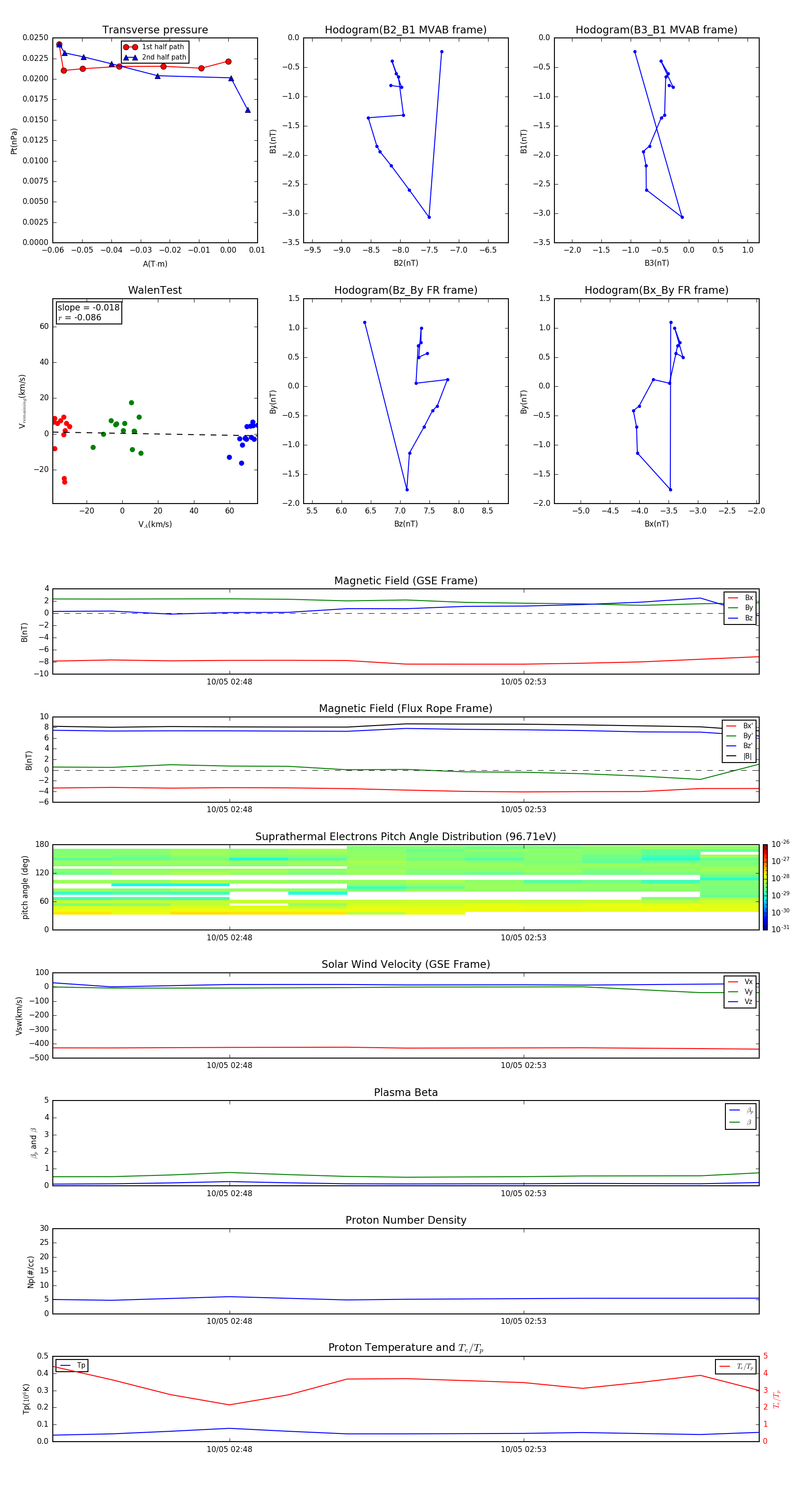
Task: Click the 'r = -0.086' annotation
Action: pyautogui.click(x=80, y=317)
